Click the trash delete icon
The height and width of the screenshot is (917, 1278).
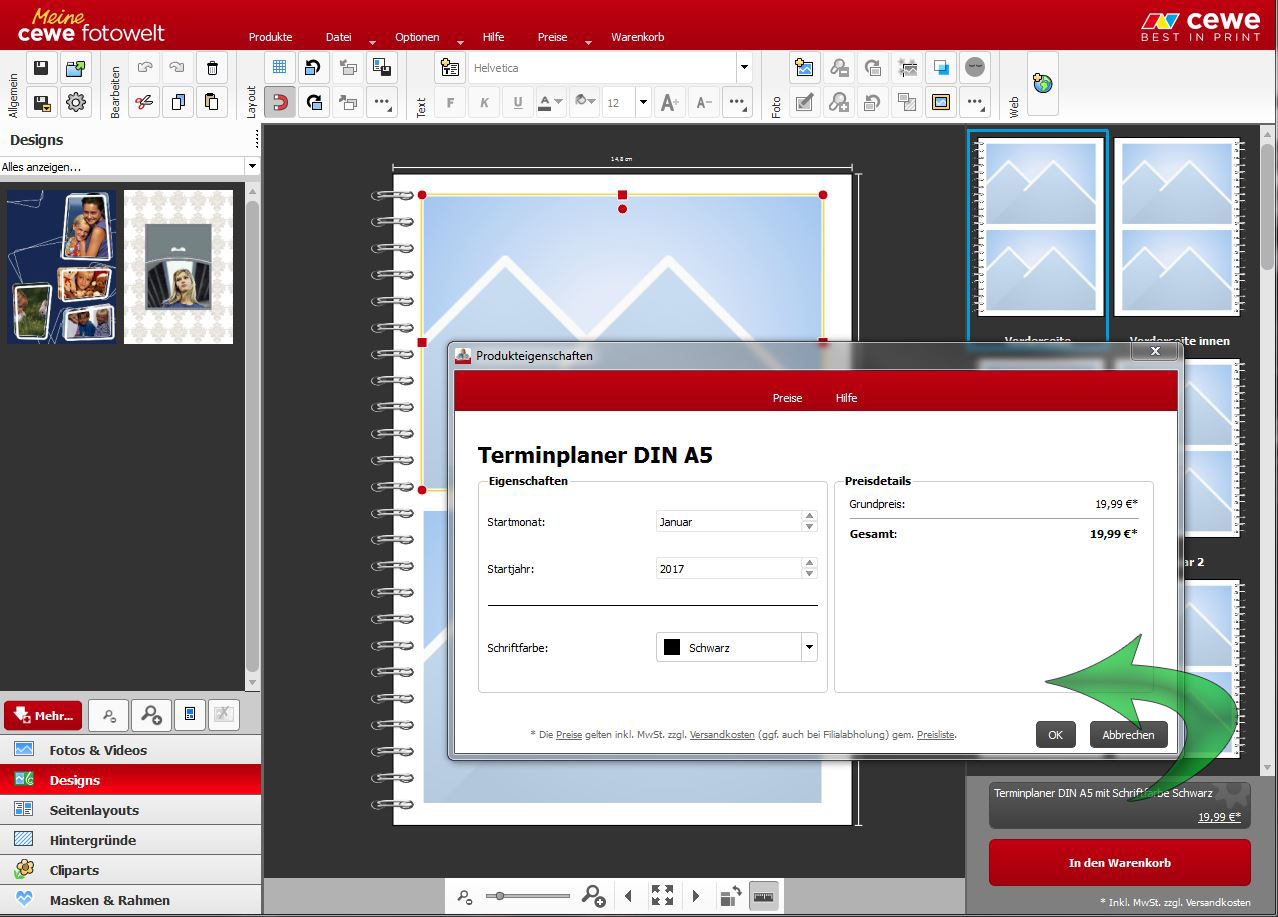[x=212, y=68]
